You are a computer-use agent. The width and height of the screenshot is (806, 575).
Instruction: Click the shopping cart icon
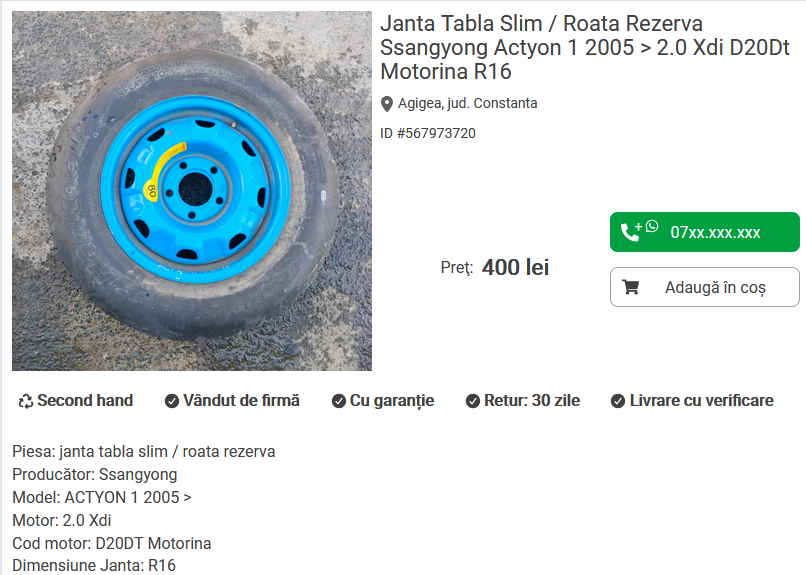(631, 287)
